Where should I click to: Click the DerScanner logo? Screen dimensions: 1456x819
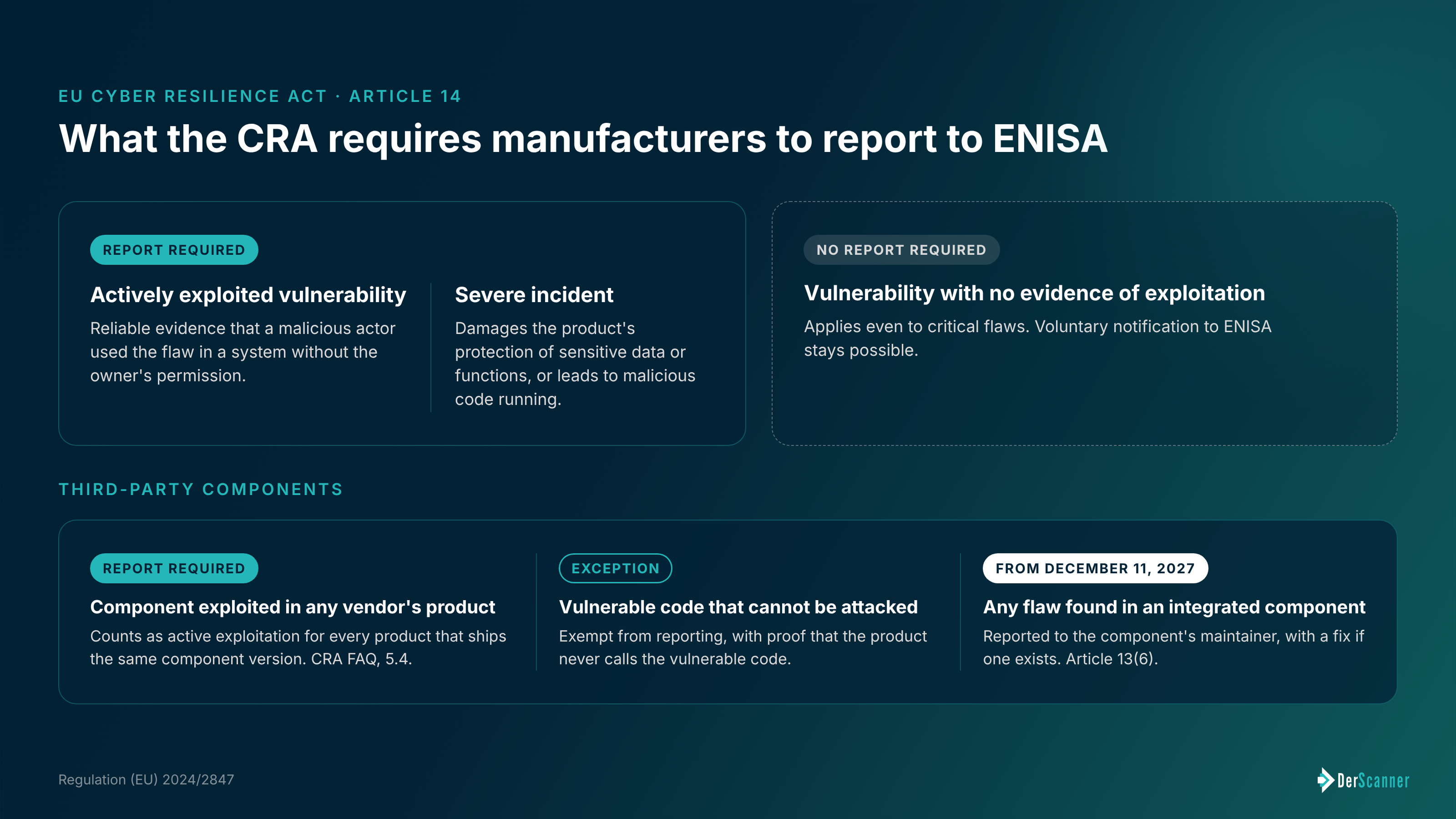[1363, 780]
